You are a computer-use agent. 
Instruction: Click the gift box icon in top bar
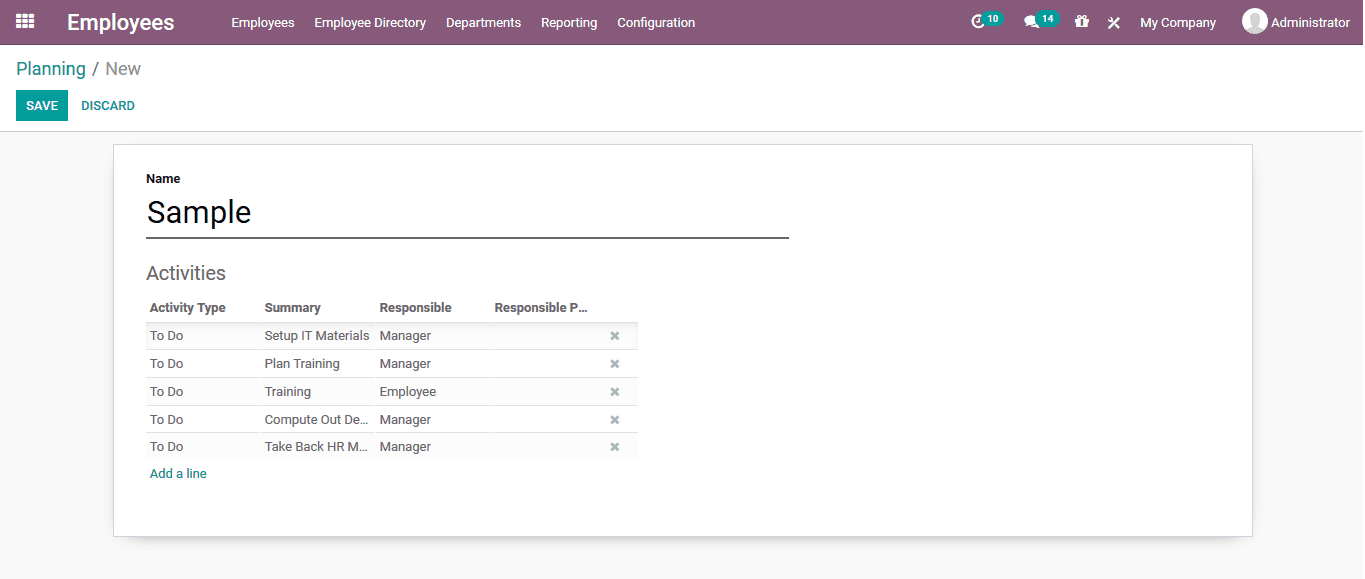[1081, 21]
